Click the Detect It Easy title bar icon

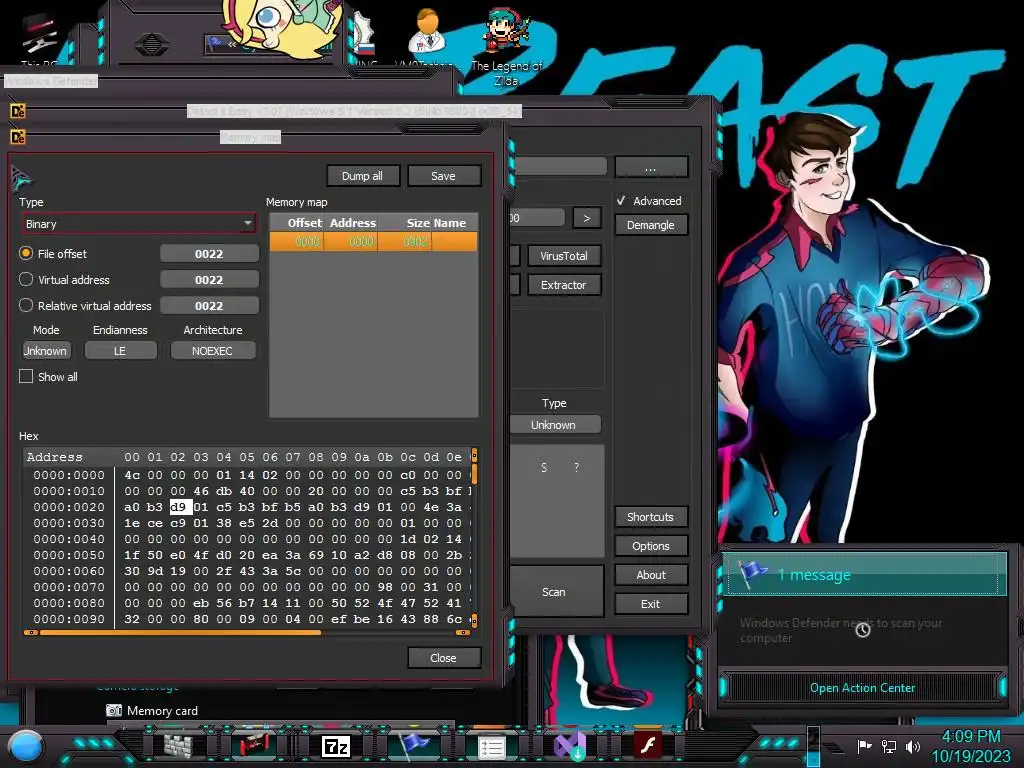click(x=18, y=112)
